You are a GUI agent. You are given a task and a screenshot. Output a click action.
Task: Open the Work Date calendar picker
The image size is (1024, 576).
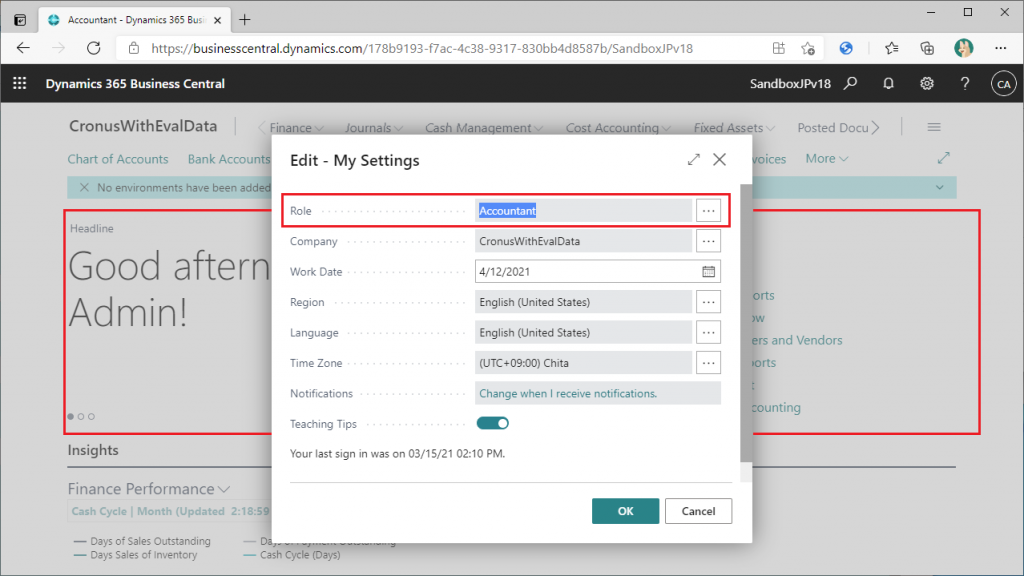click(709, 272)
